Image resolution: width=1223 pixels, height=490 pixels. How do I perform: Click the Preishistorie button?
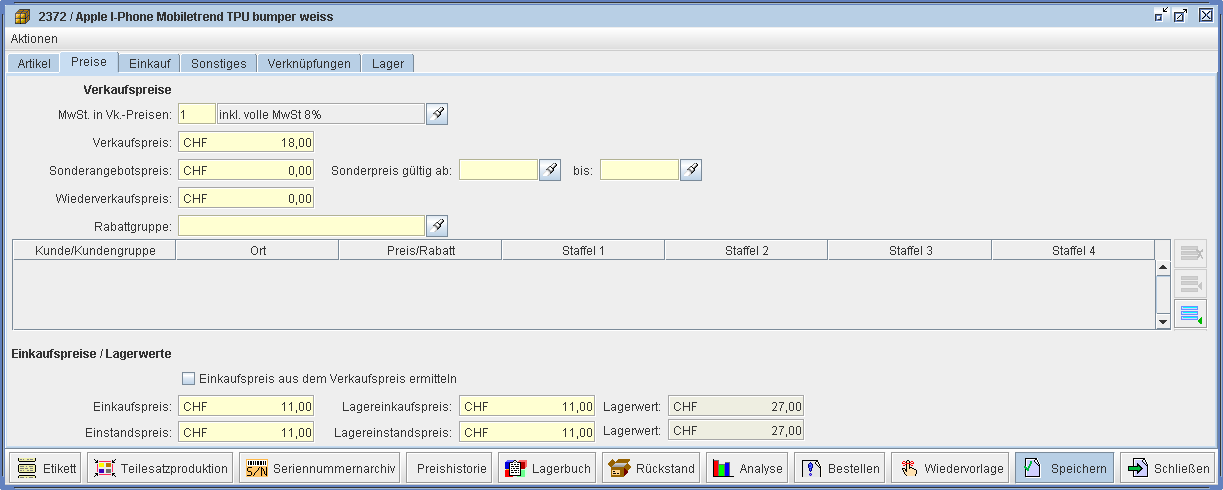click(x=449, y=468)
